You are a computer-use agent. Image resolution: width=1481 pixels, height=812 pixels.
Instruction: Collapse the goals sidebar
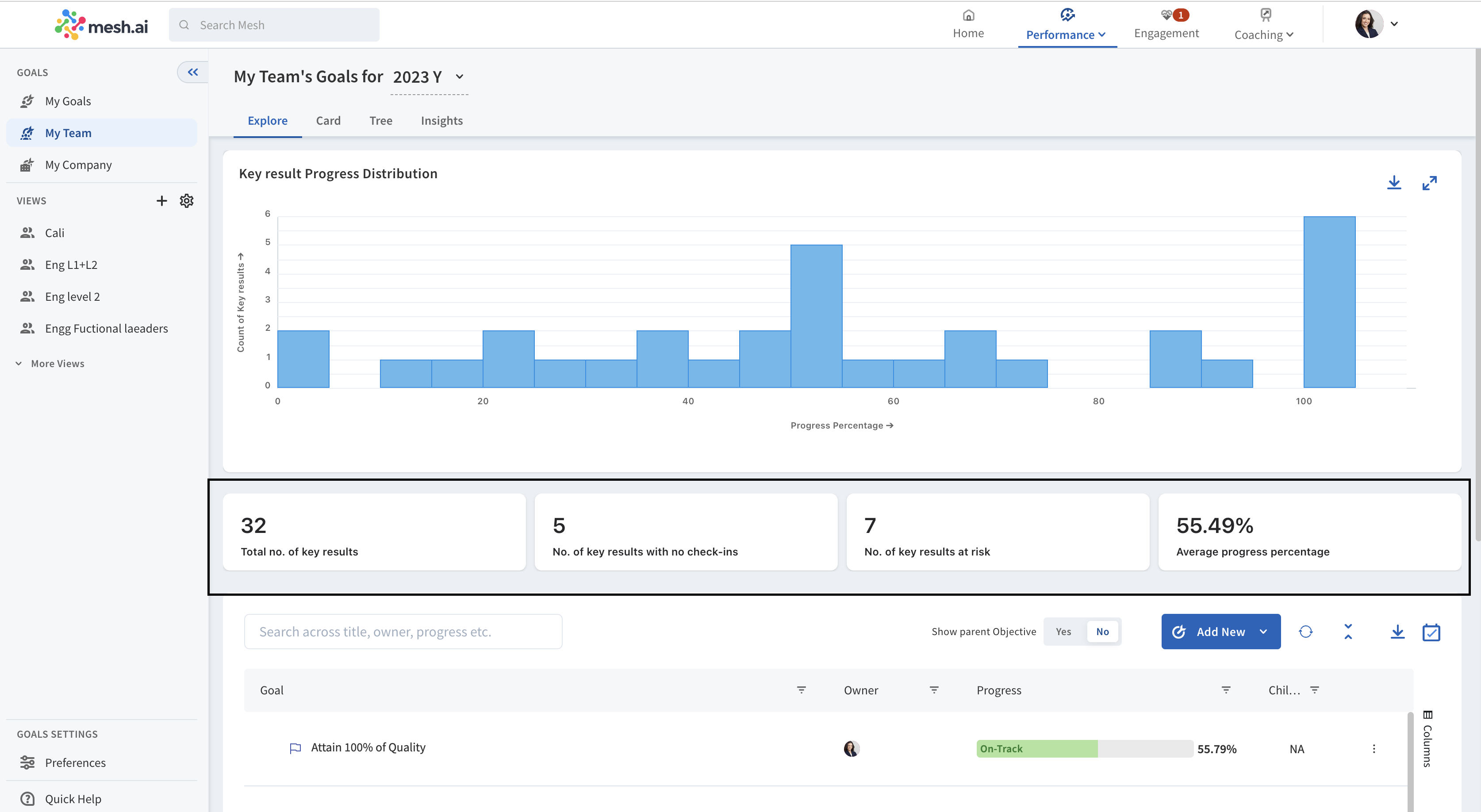[x=192, y=72]
